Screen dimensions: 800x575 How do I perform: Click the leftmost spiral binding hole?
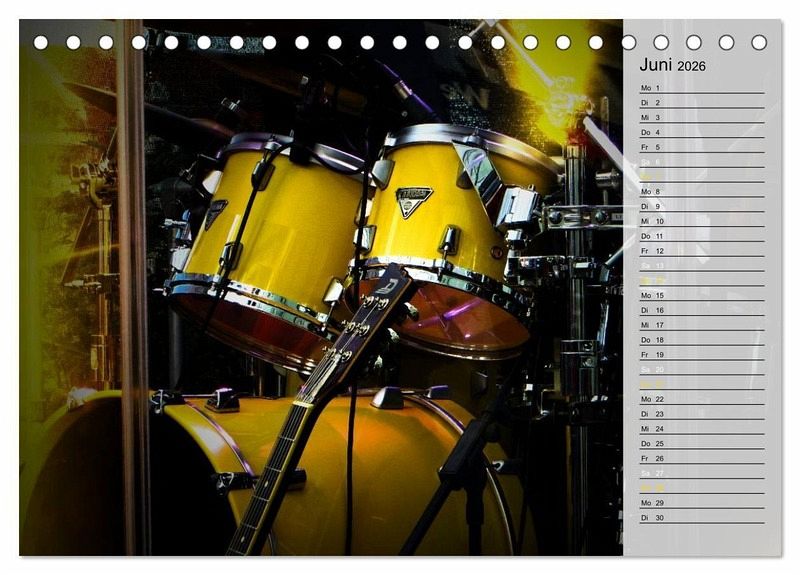[x=41, y=42]
